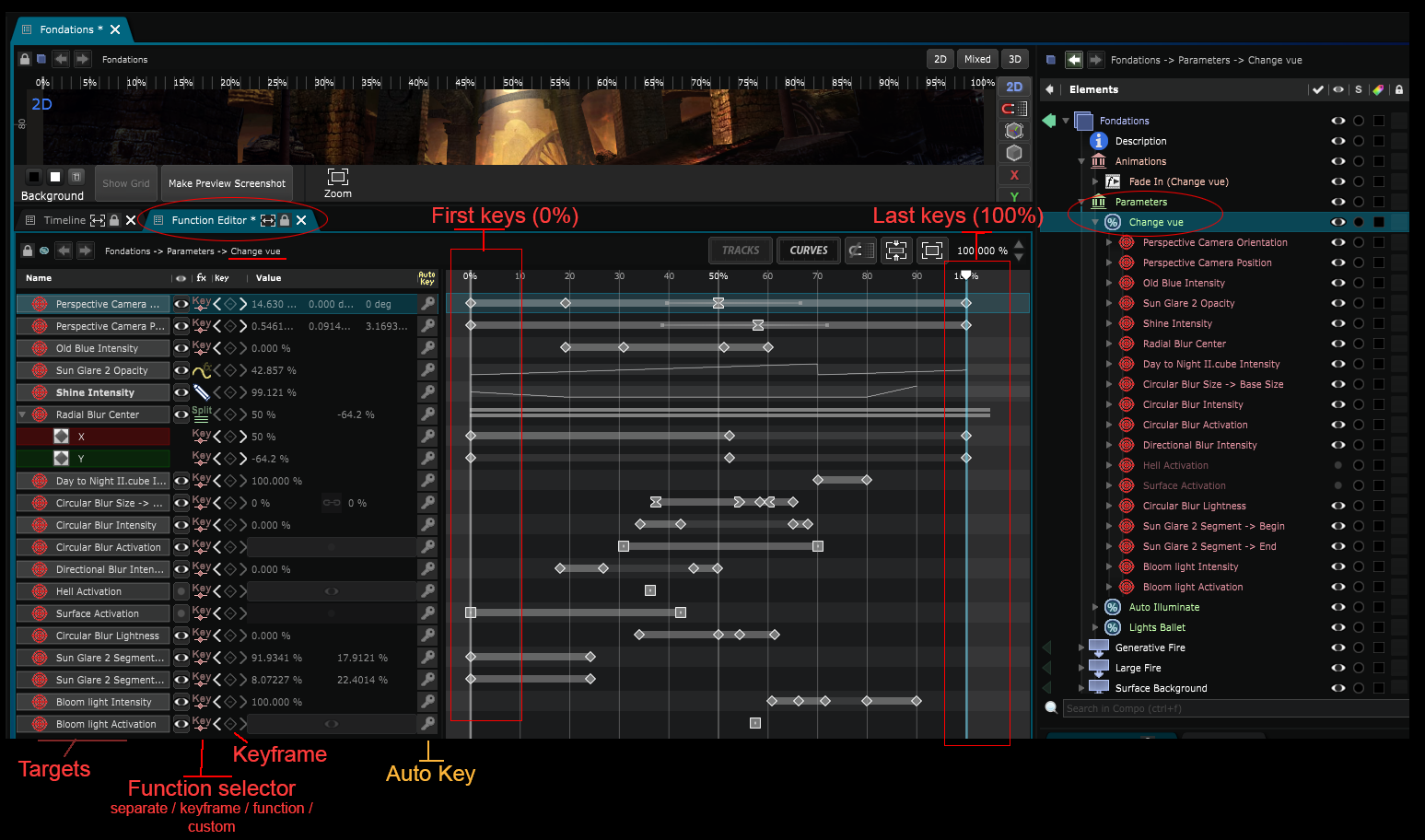Click the frame-all icon left of 100.000 %
Screen dimensions: 1425x840
[x=932, y=251]
